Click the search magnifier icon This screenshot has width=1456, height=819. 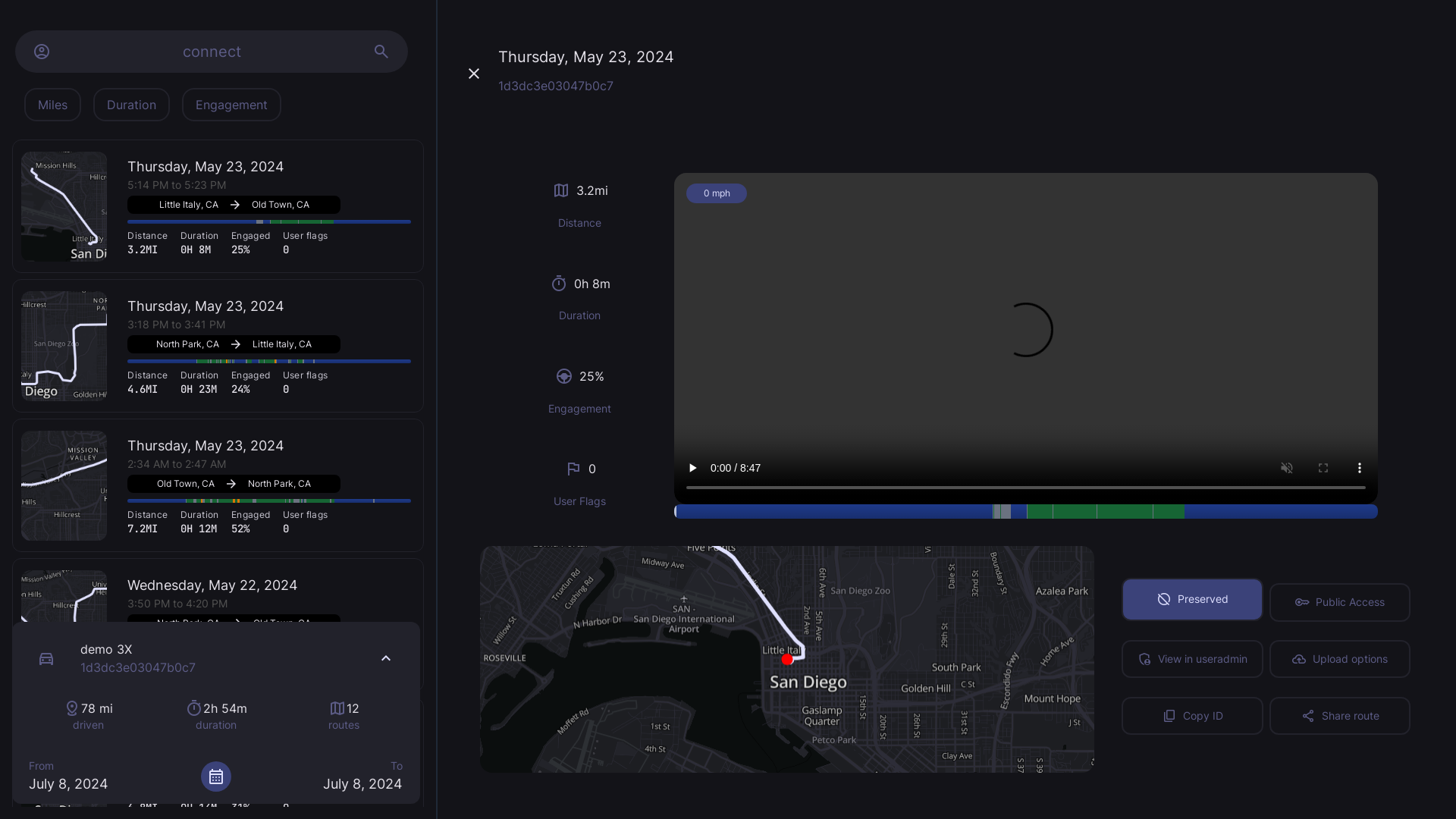(x=381, y=52)
